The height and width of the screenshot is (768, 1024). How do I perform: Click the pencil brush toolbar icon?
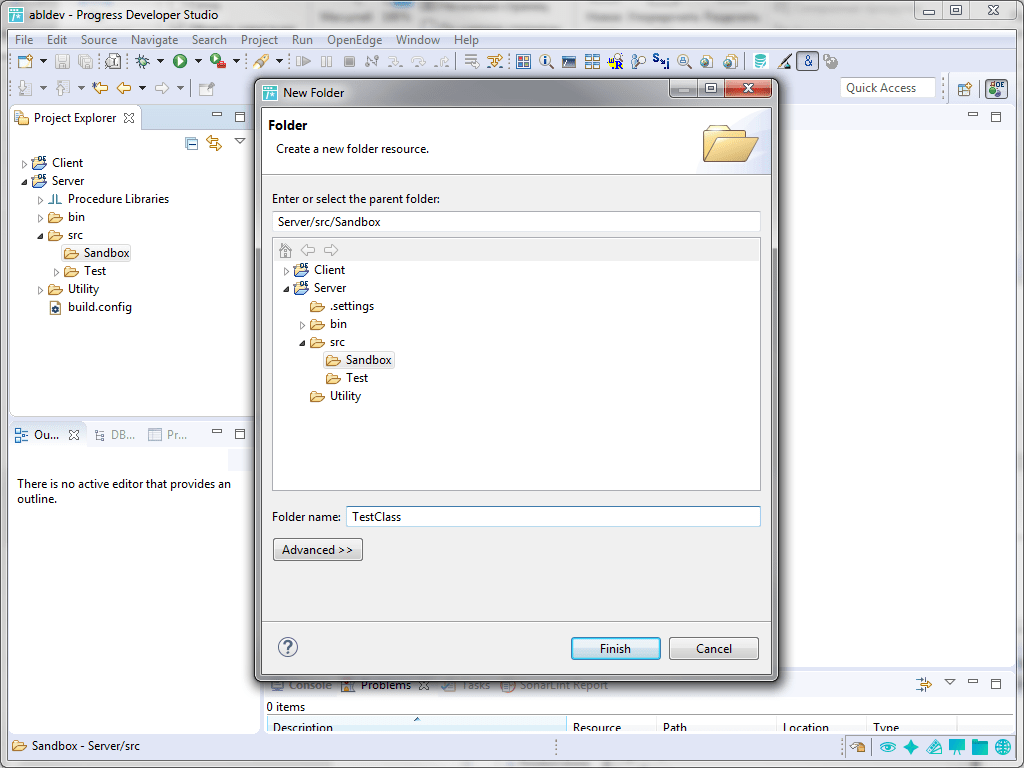click(x=784, y=61)
